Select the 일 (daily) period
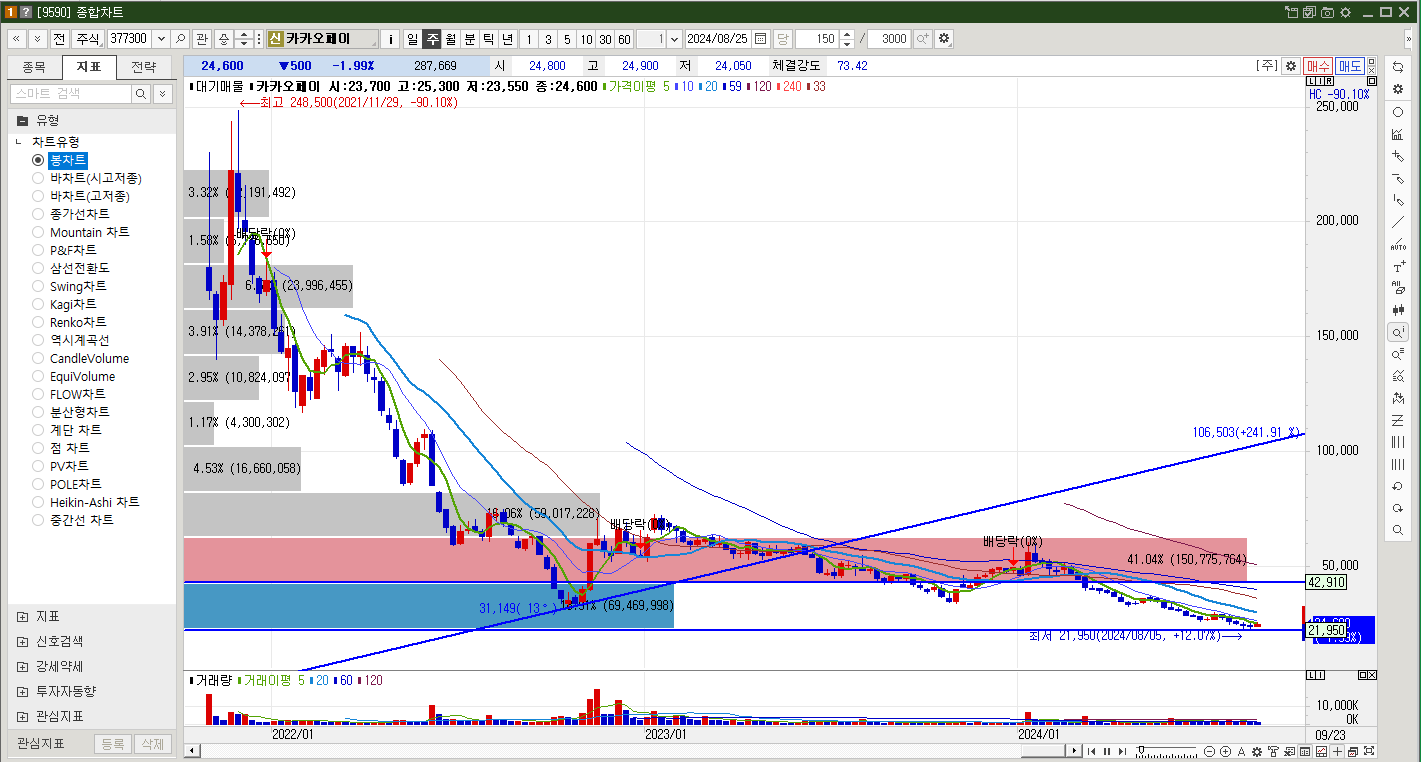 point(412,39)
